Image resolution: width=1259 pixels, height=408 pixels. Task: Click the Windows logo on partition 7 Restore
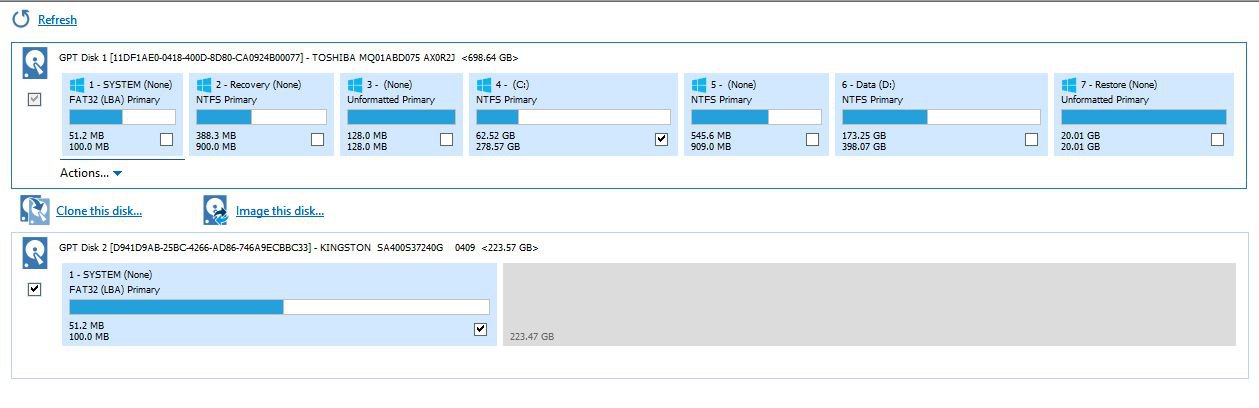[1069, 85]
